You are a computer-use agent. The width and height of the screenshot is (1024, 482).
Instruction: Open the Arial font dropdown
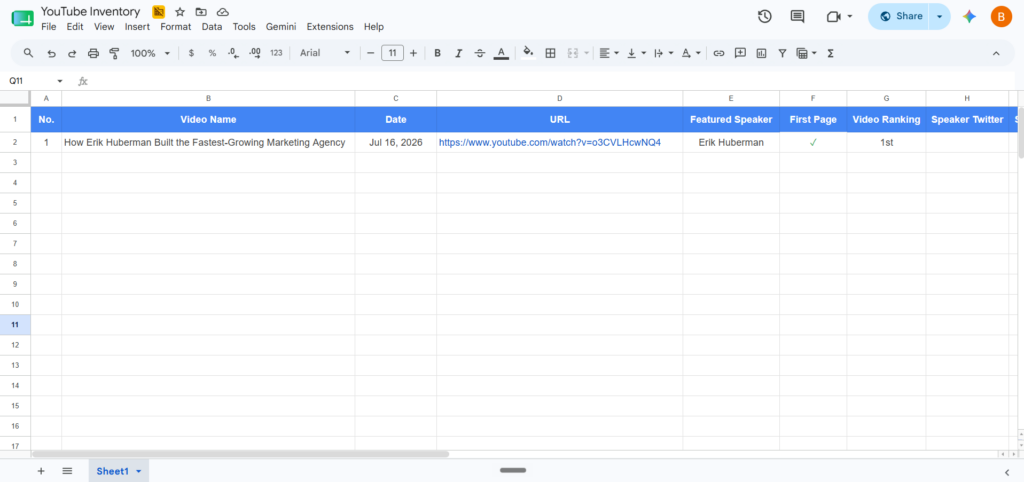[x=325, y=54]
